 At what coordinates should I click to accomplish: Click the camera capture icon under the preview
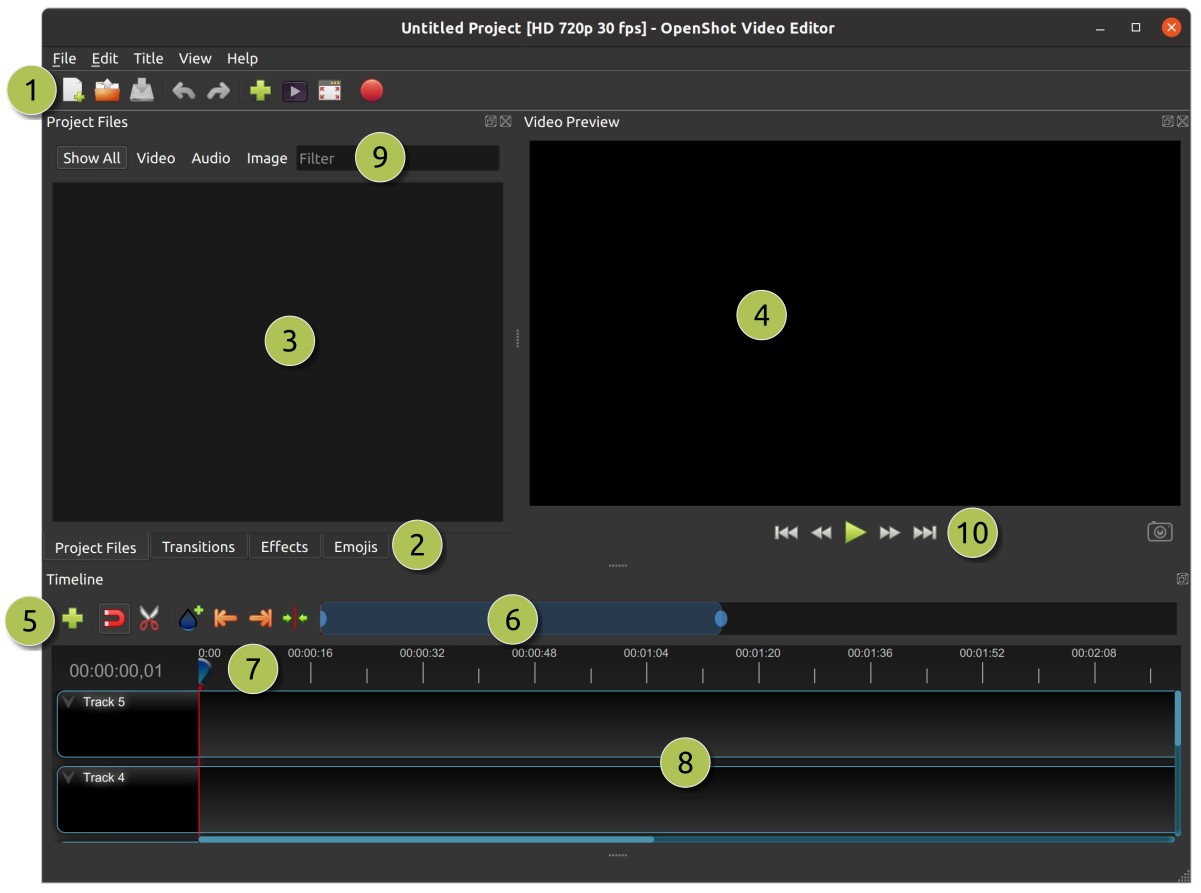pyautogui.click(x=1158, y=530)
